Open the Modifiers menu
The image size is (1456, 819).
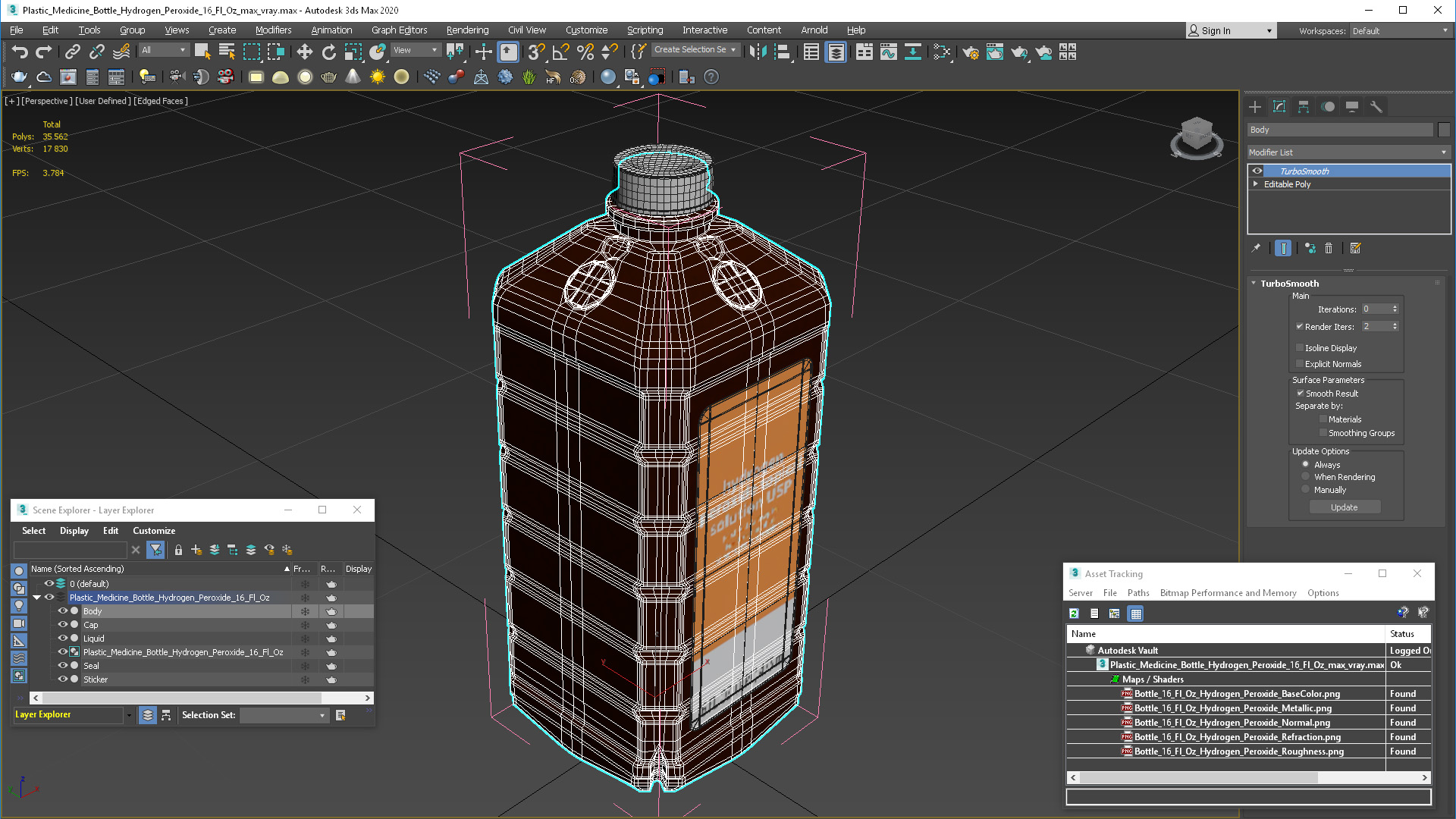click(x=273, y=30)
